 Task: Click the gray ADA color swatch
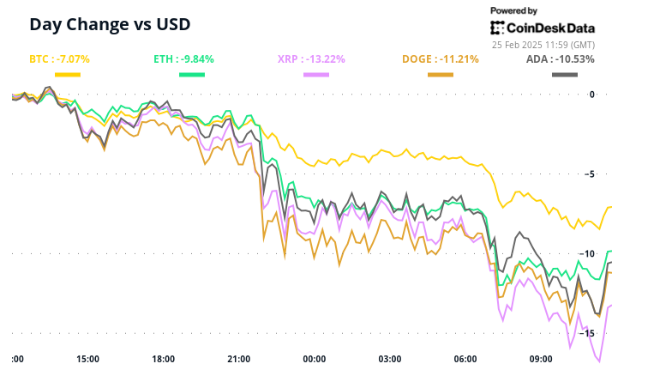click(x=565, y=74)
